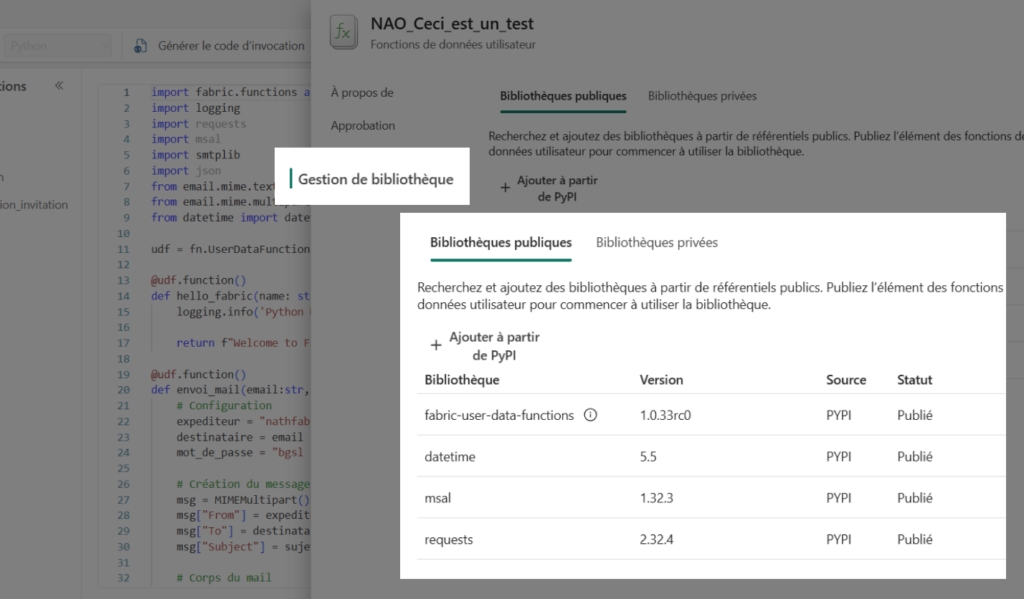Click the Statut column header
This screenshot has width=1024, height=599.
(914, 380)
